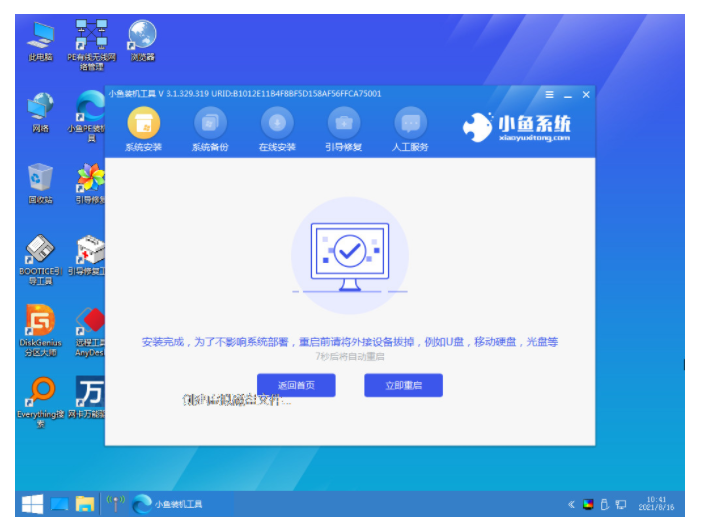Click the USB device tray icon

[x=605, y=504]
